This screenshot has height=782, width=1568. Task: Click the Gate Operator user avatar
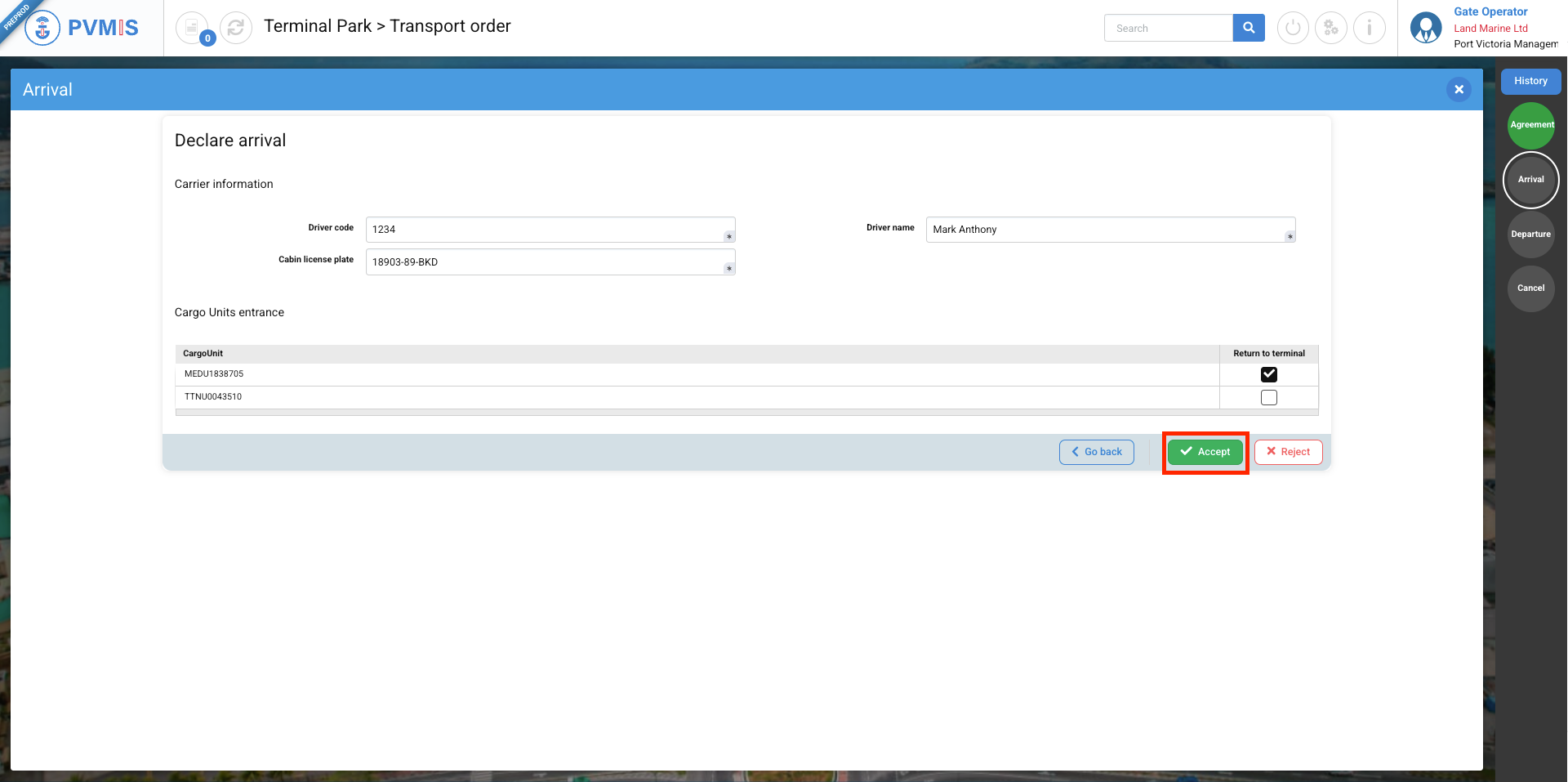coord(1426,28)
